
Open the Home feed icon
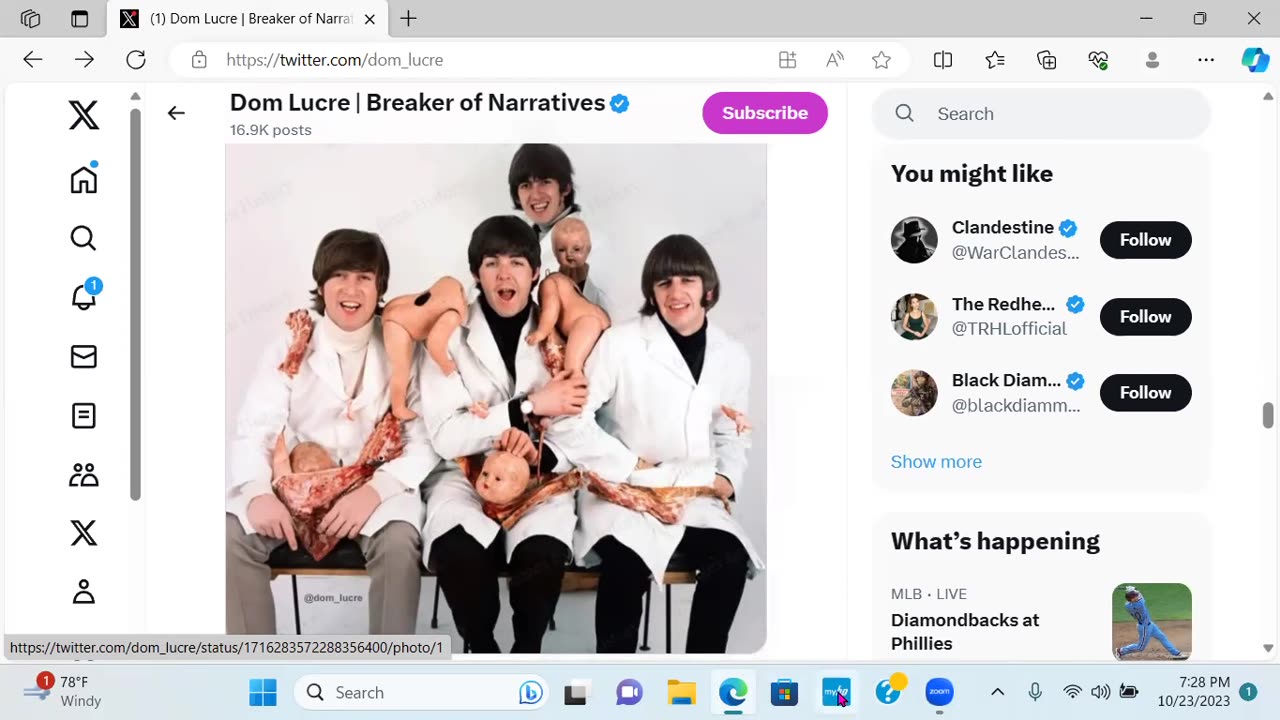84,178
